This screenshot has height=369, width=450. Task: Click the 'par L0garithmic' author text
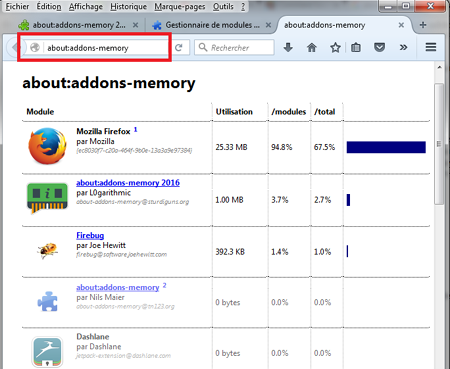pos(103,193)
